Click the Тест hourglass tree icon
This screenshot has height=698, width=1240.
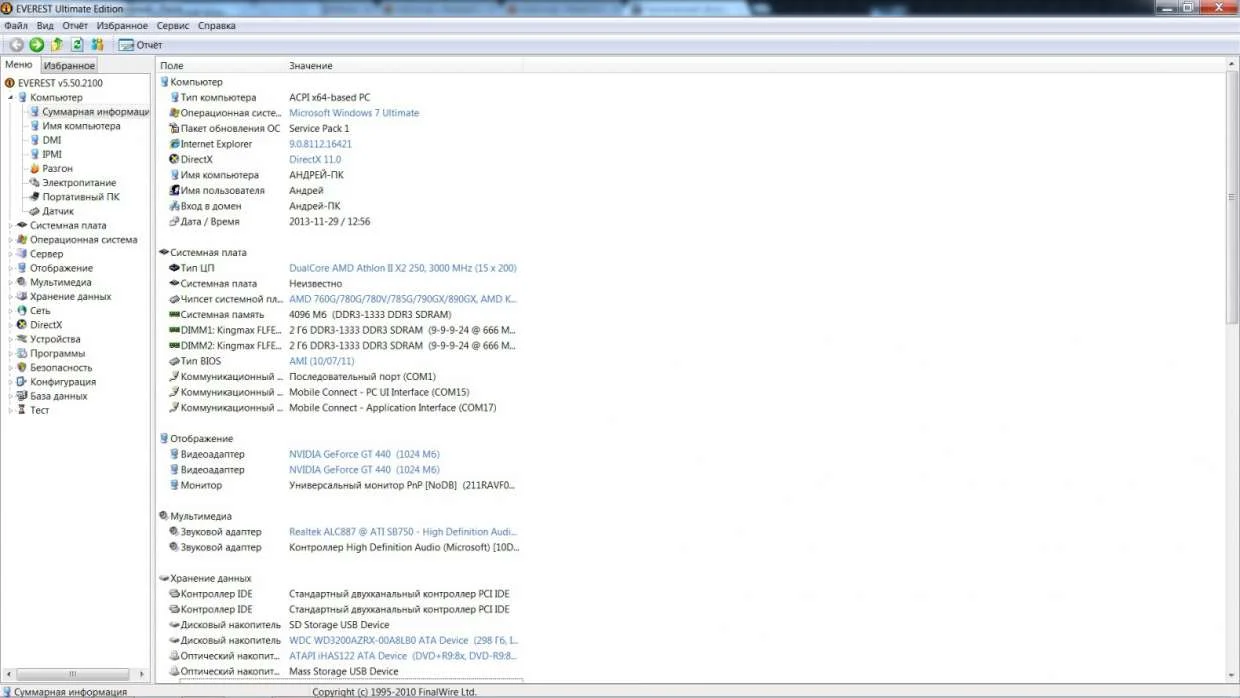(x=22, y=410)
